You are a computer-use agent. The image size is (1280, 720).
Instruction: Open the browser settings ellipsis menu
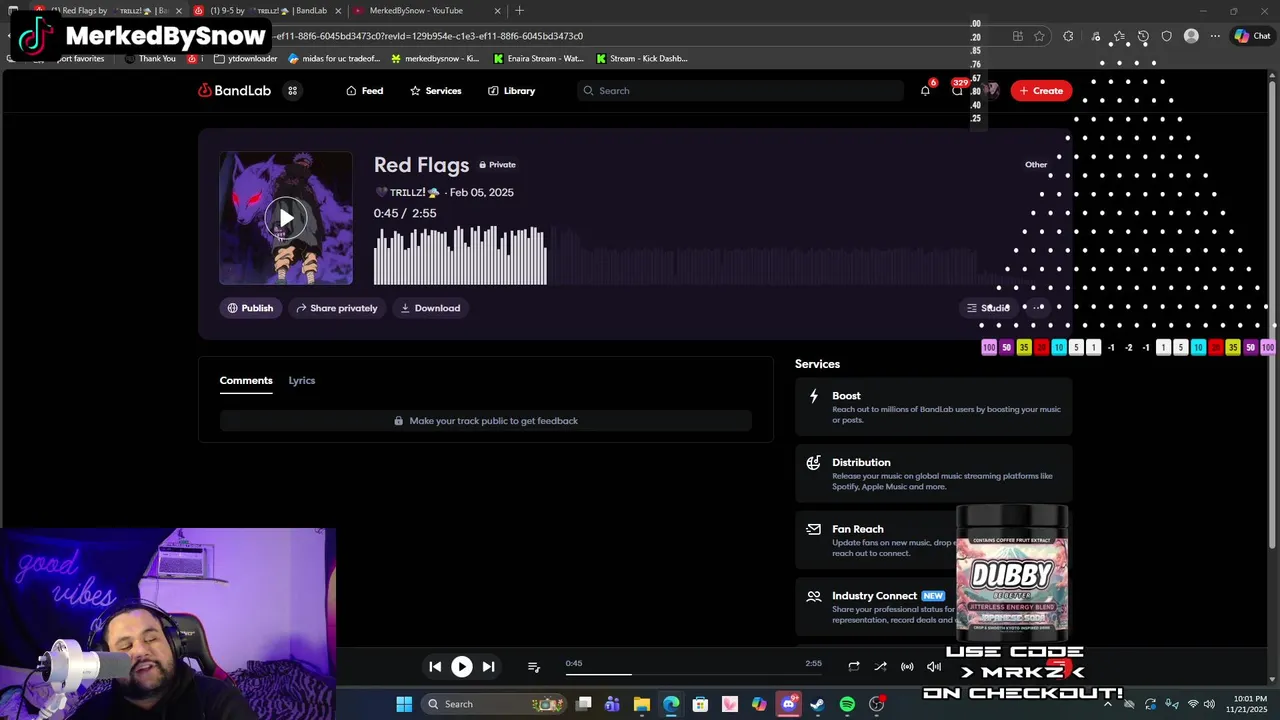pyautogui.click(x=1215, y=36)
